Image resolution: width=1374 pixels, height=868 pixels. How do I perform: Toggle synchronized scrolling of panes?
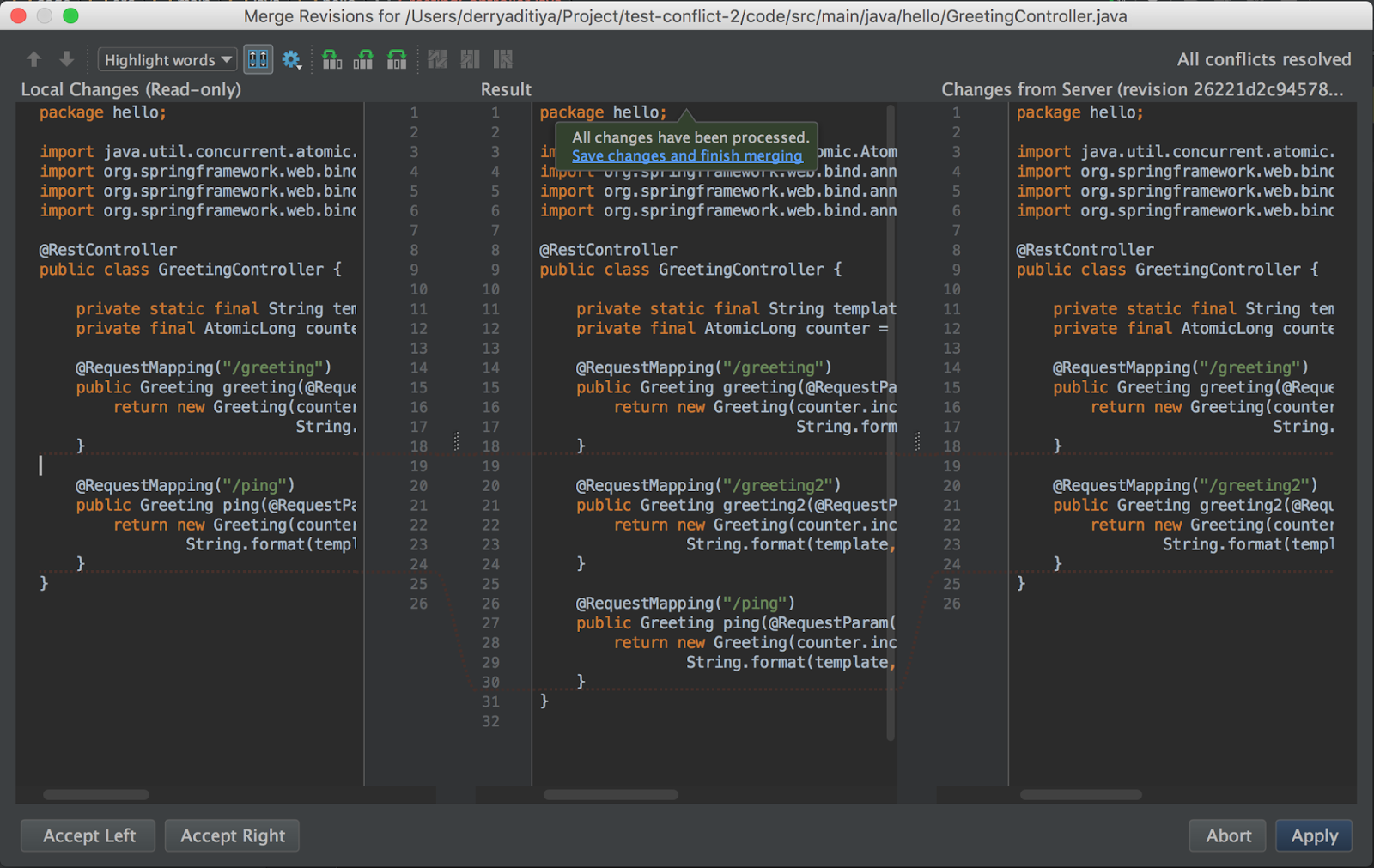pos(258,59)
